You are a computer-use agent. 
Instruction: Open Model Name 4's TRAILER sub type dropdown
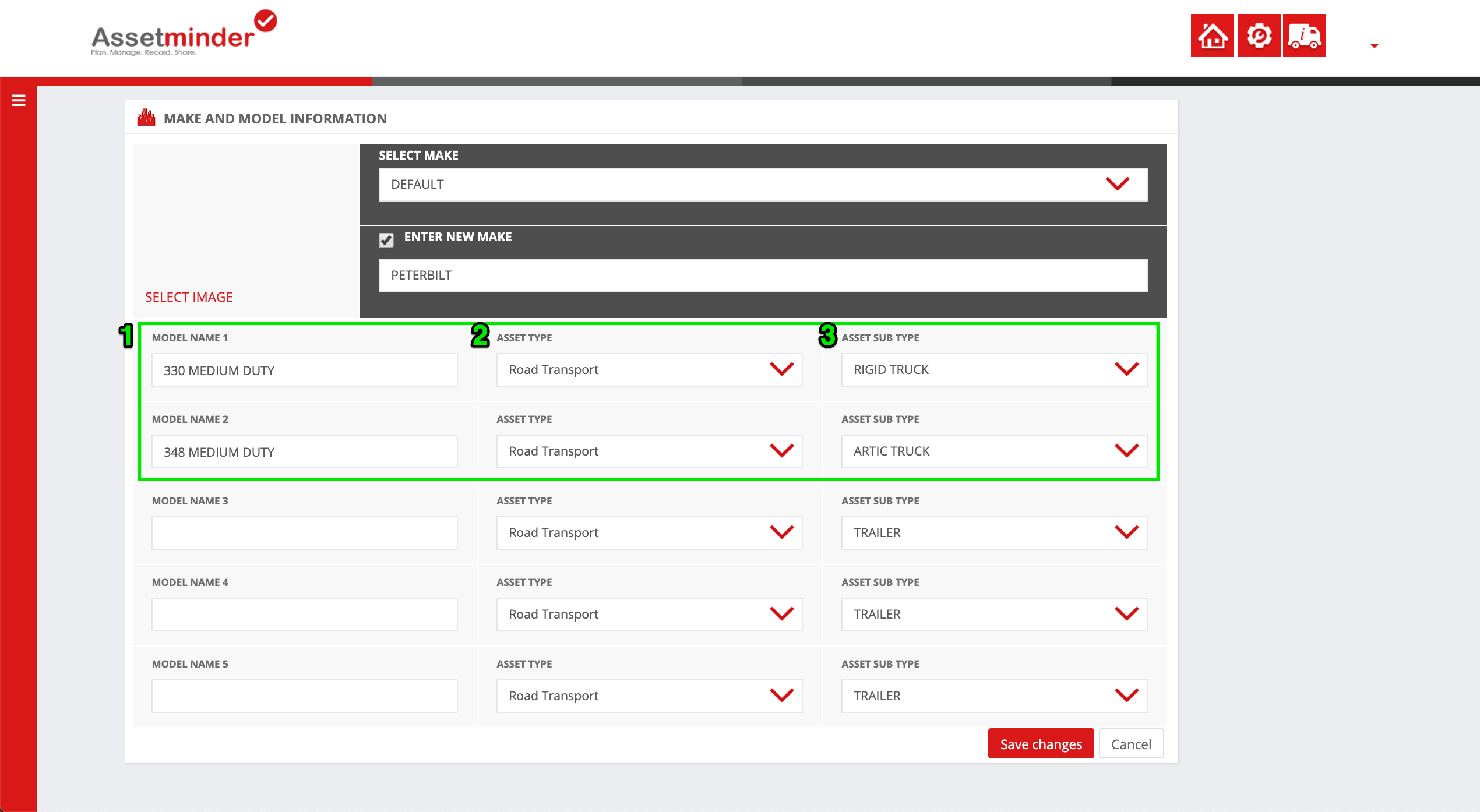(x=994, y=615)
